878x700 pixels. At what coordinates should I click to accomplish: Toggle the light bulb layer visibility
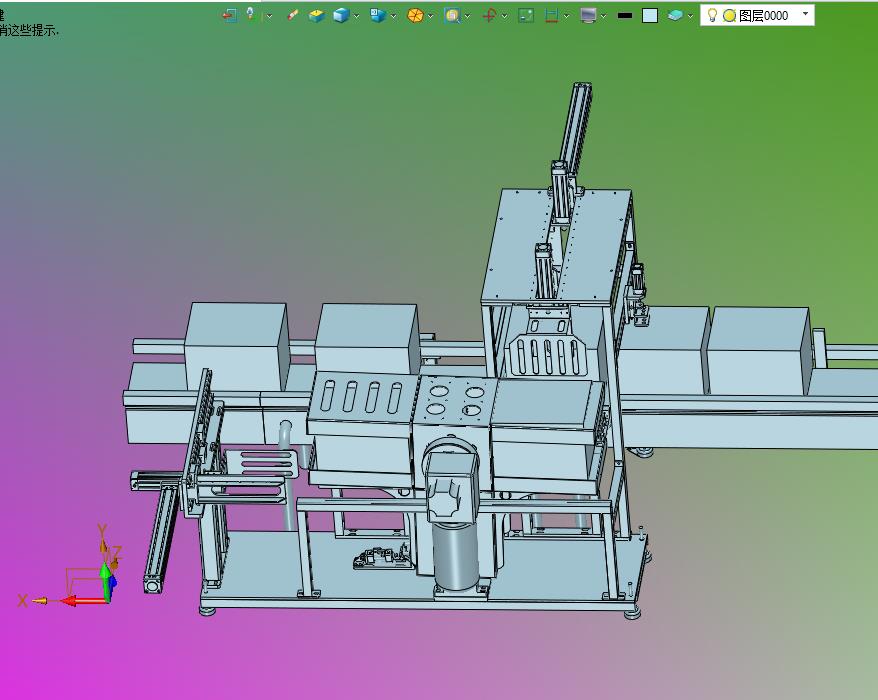(712, 15)
